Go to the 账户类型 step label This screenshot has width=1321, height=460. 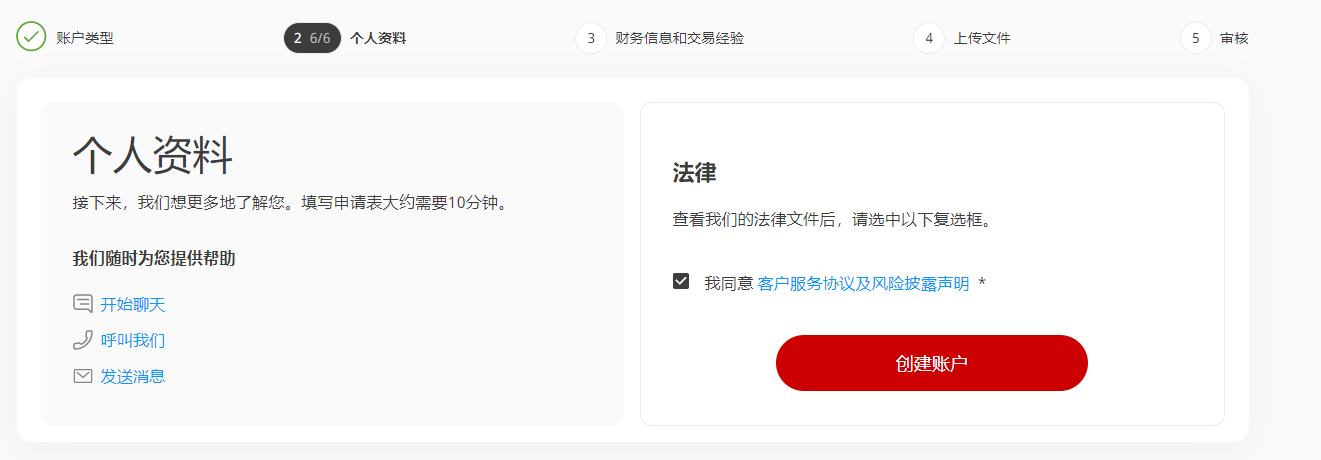(85, 38)
